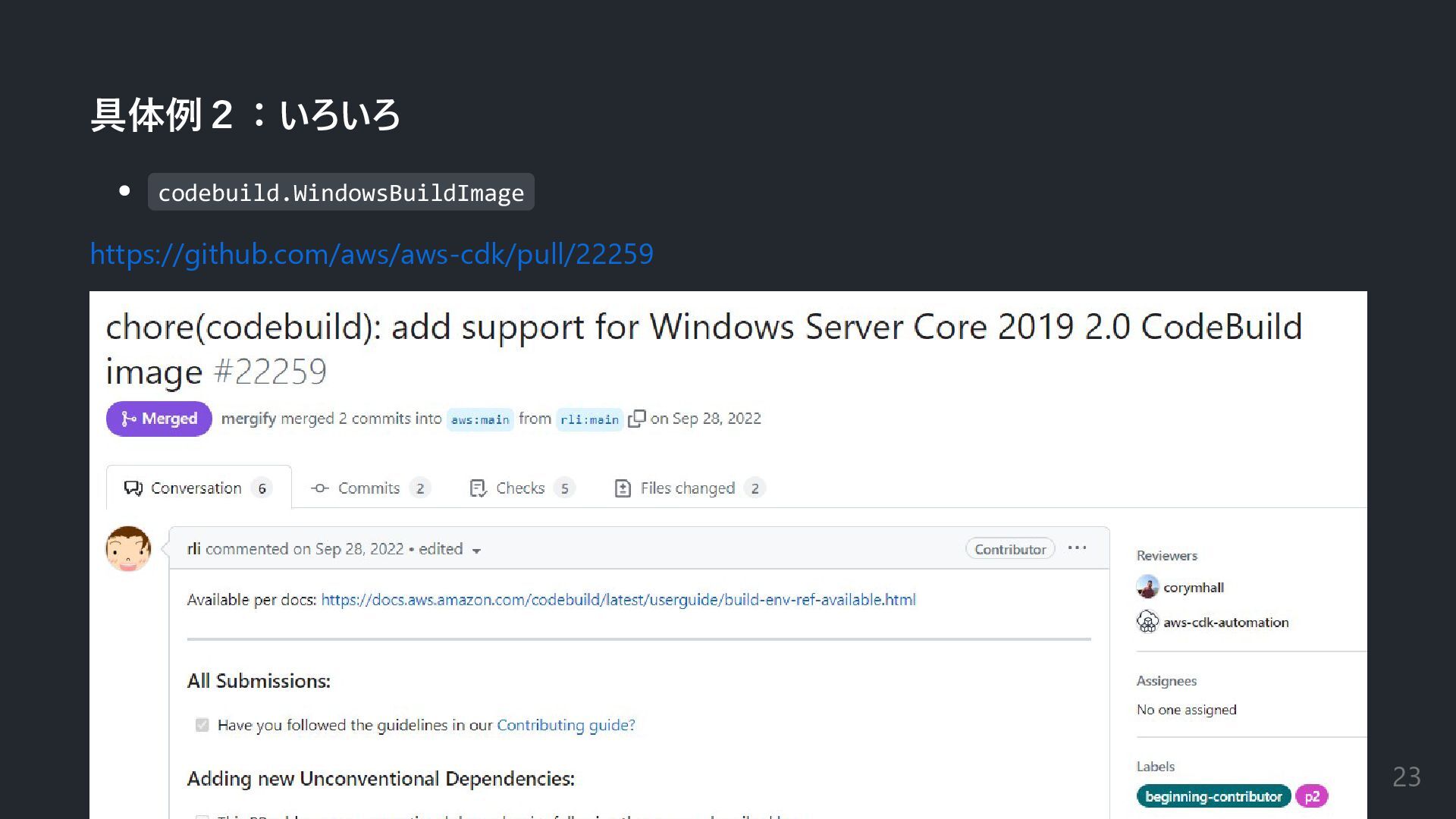The image size is (1456, 819).
Task: Click the Labels sidebar heading
Action: point(1155,767)
